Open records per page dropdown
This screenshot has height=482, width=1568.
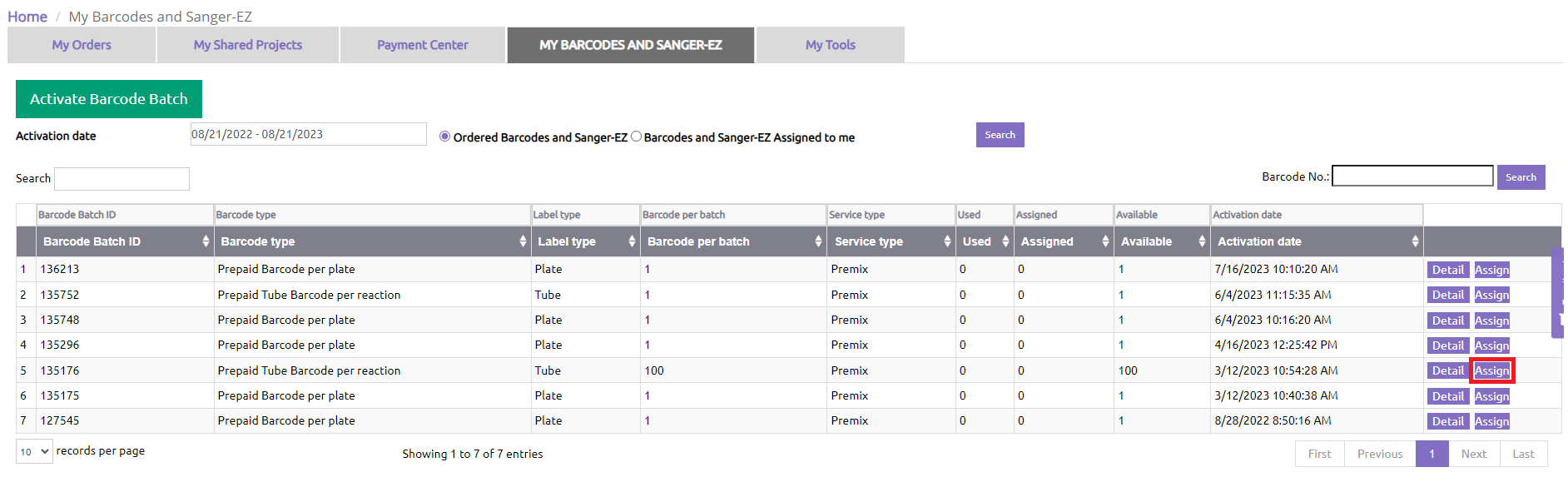pyautogui.click(x=34, y=452)
